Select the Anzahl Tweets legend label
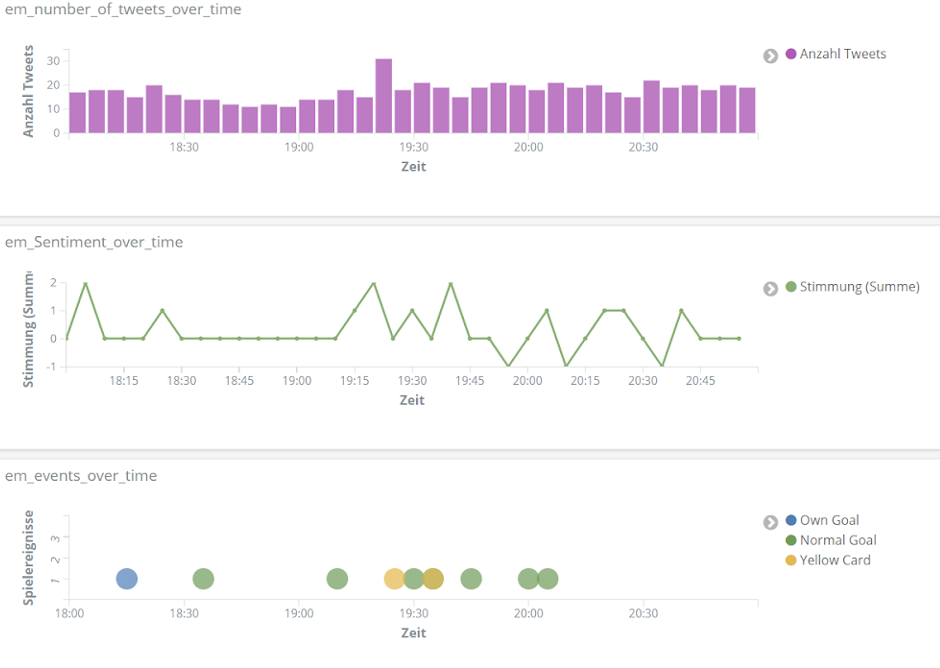The height and width of the screenshot is (668, 940). [843, 54]
